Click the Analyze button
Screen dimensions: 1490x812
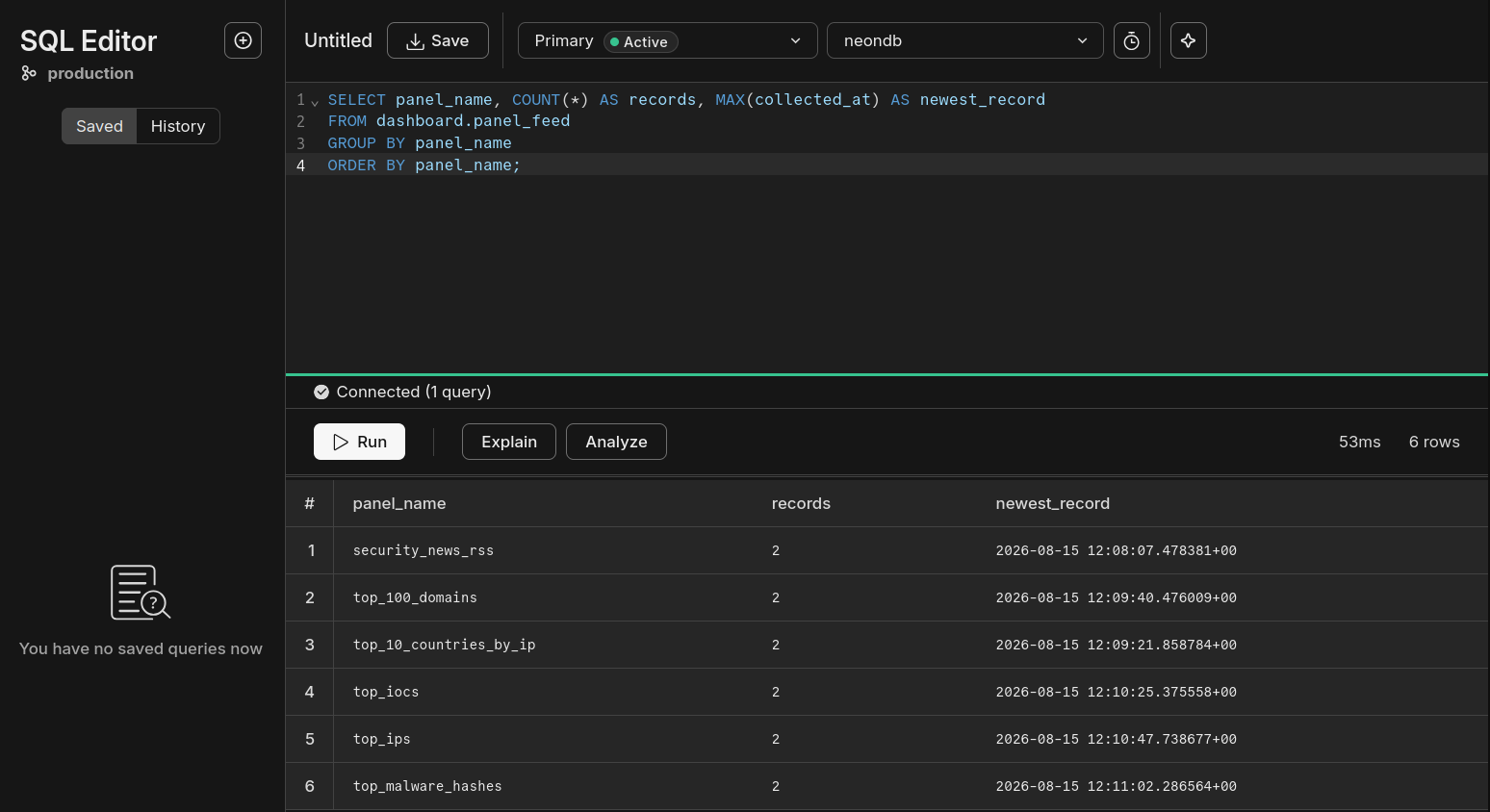pos(616,442)
